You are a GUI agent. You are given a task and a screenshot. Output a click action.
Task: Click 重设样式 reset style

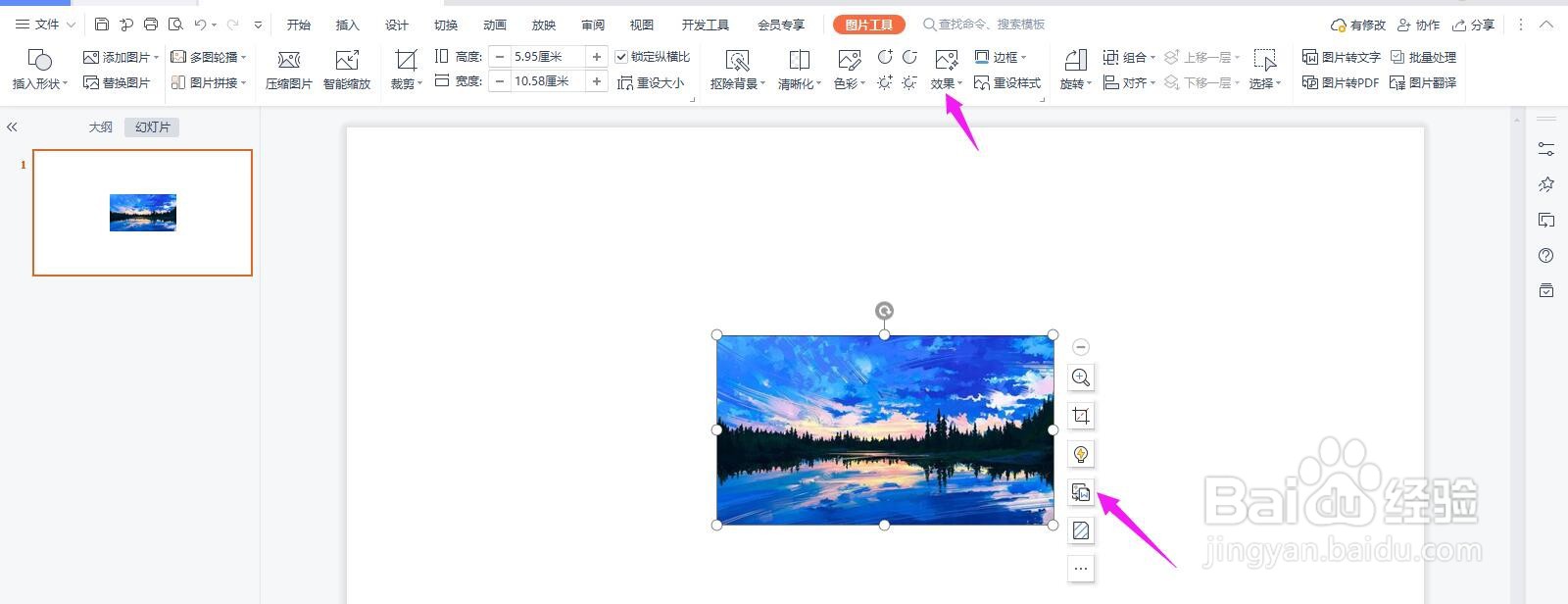[1007, 83]
